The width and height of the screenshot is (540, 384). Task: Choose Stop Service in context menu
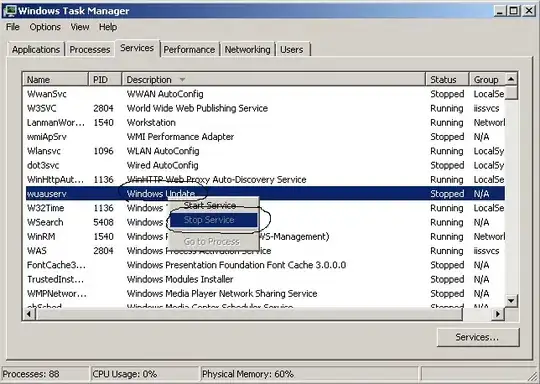click(214, 220)
